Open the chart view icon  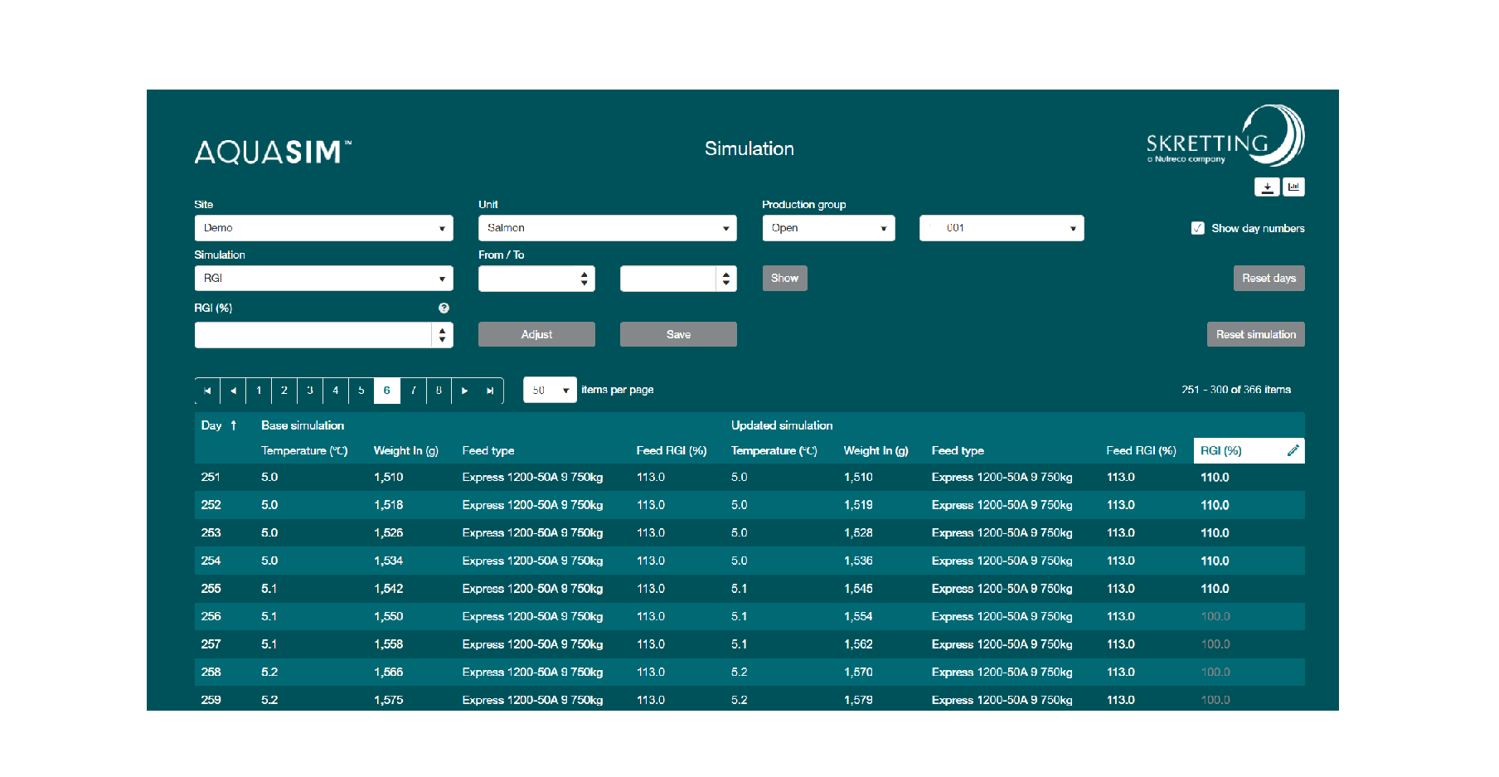pyautogui.click(x=1293, y=187)
